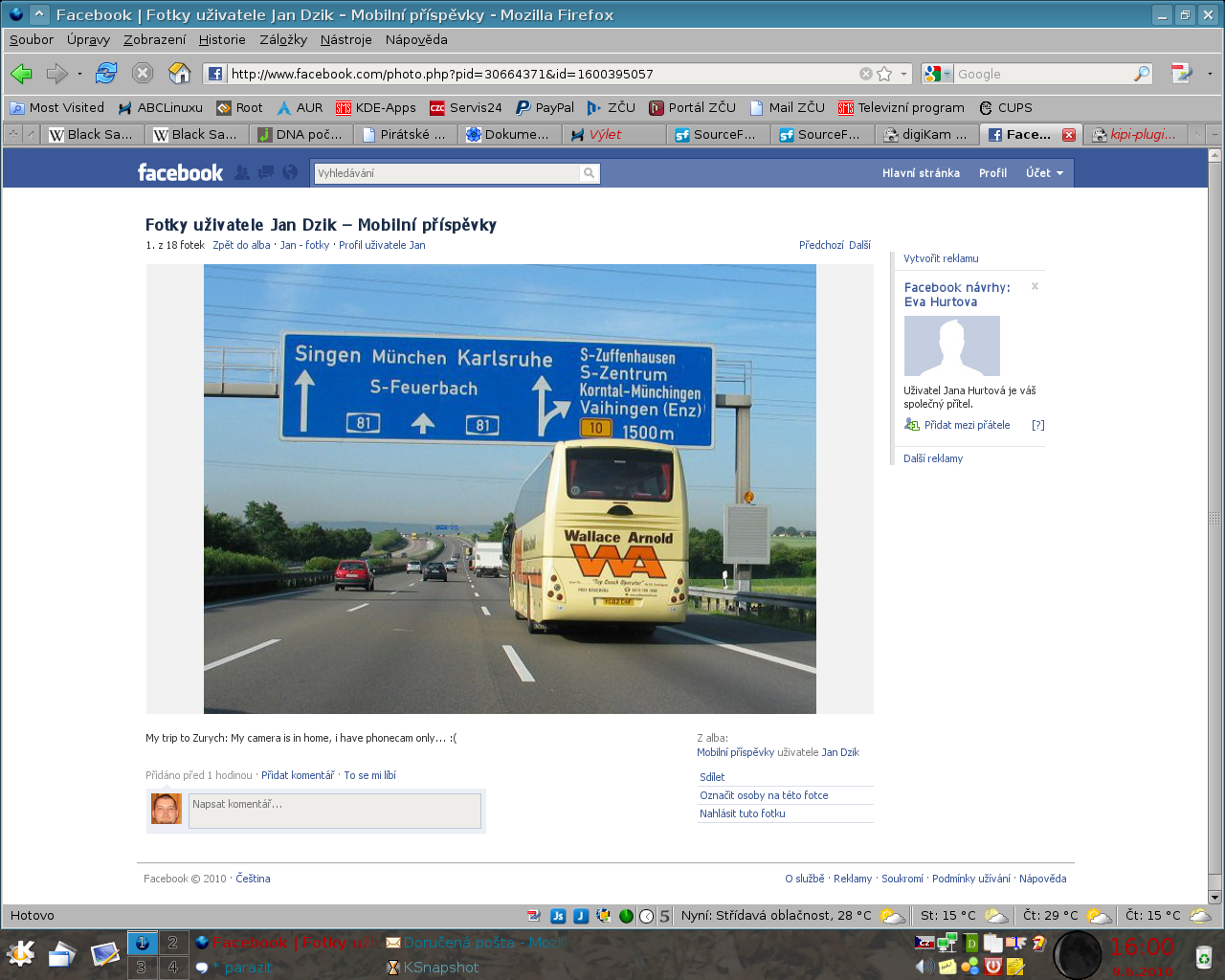The width and height of the screenshot is (1225, 980).
Task: Reload the current page
Action: point(106,73)
